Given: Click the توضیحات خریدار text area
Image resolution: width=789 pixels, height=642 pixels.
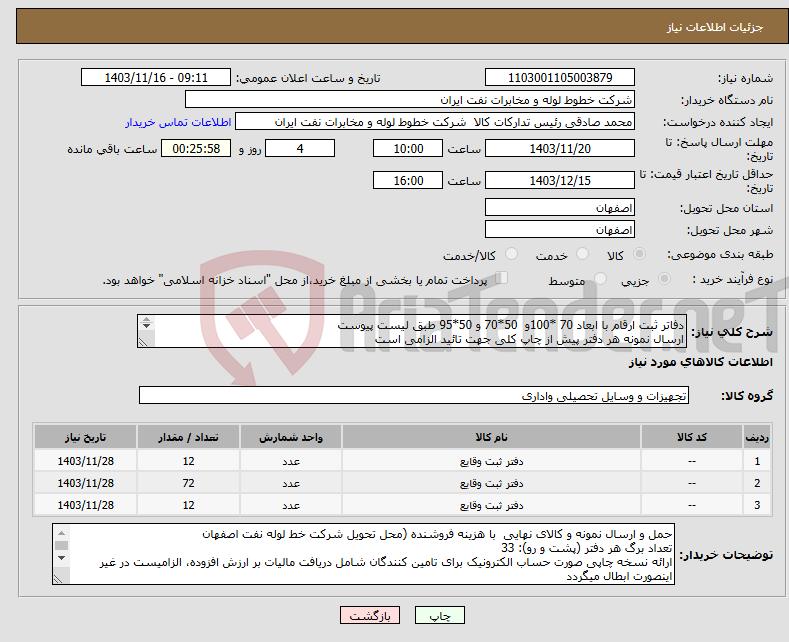Looking at the screenshot, I should click(363, 554).
